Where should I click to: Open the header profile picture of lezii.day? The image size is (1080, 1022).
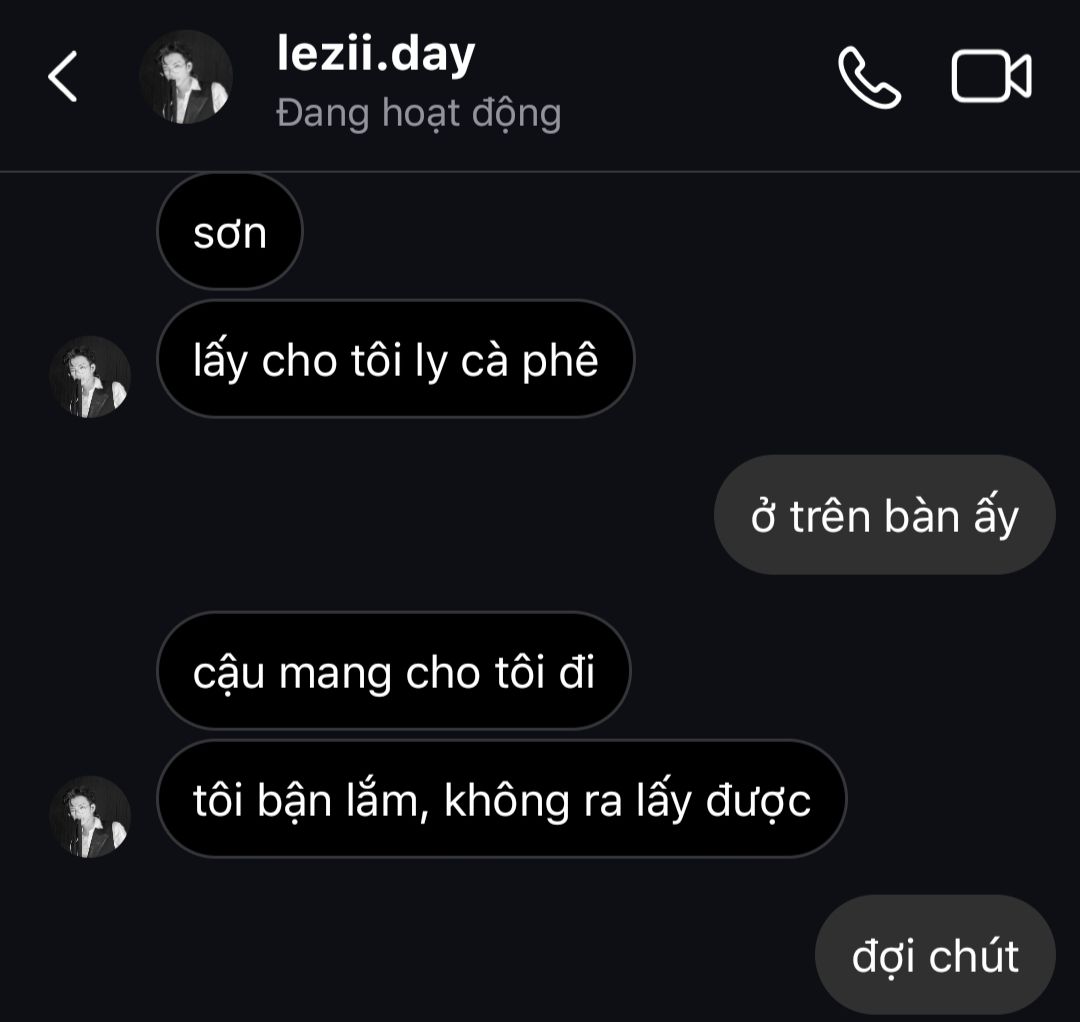pos(186,76)
